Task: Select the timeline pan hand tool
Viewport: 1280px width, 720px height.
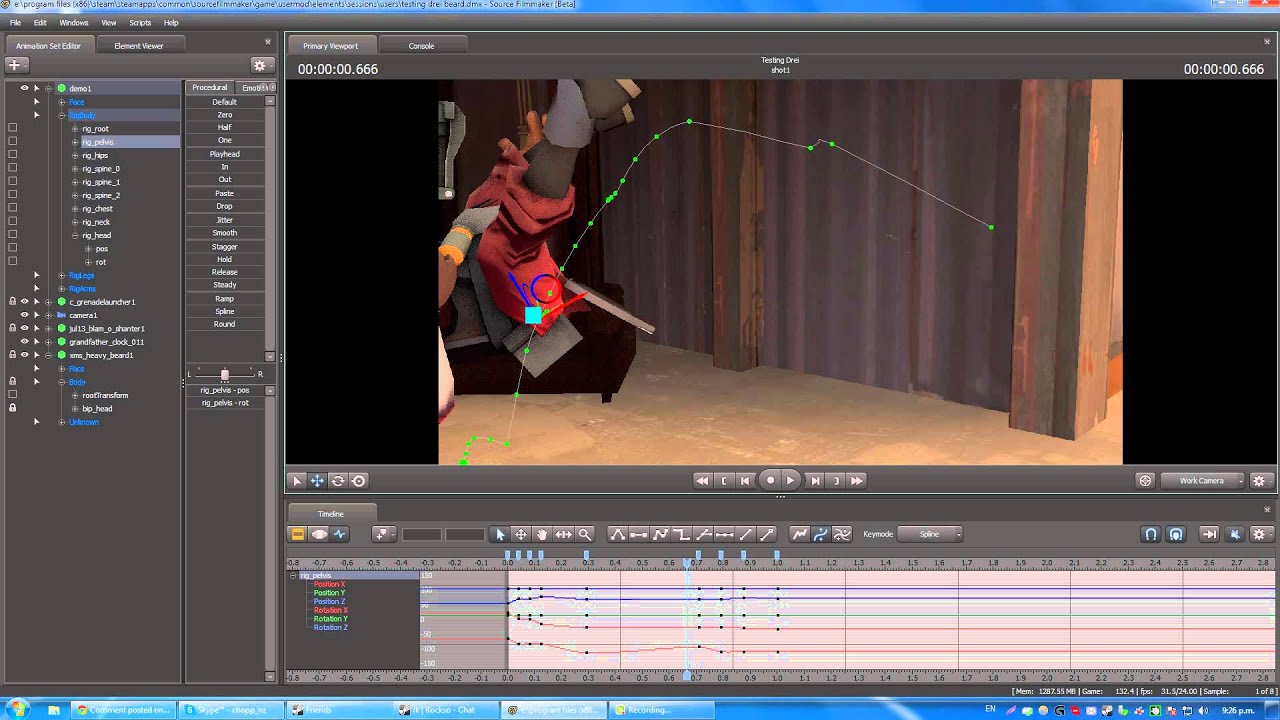Action: pos(542,534)
